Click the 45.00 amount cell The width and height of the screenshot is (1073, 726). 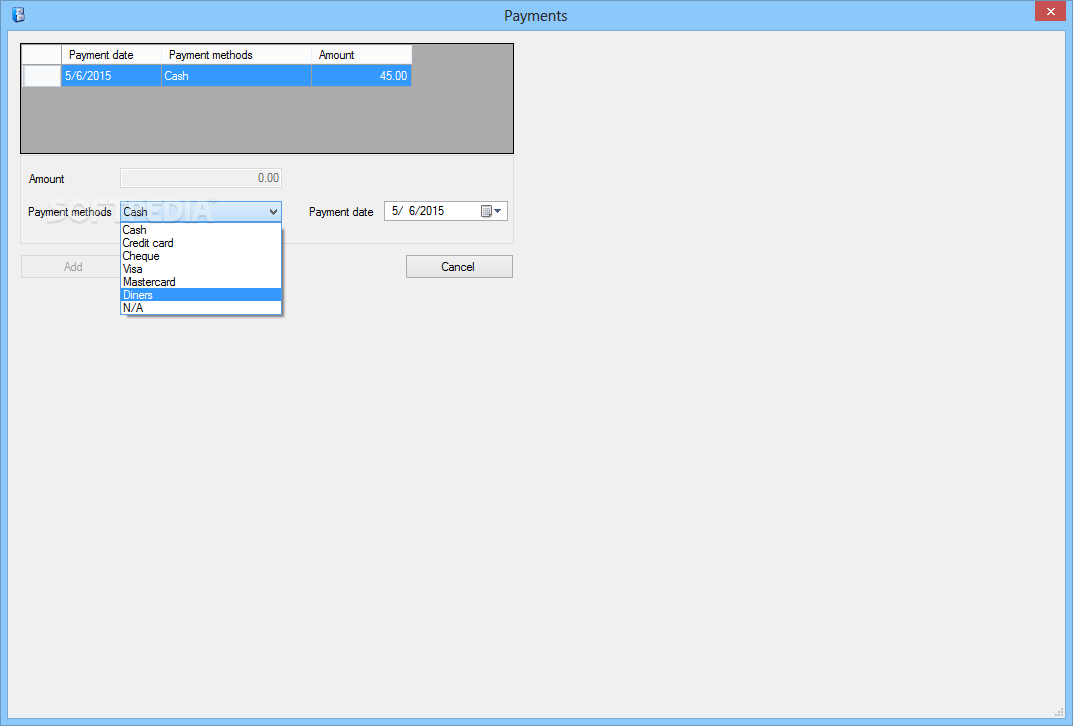[x=361, y=76]
